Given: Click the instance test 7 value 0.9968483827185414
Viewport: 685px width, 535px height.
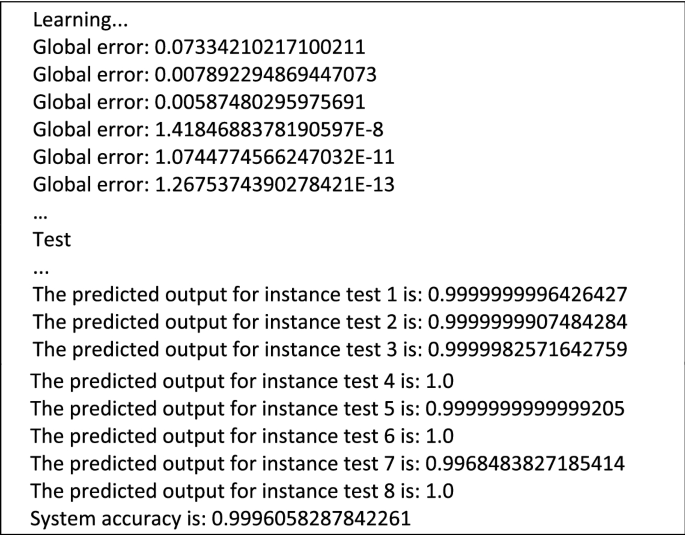Looking at the screenshot, I should 539,464.
